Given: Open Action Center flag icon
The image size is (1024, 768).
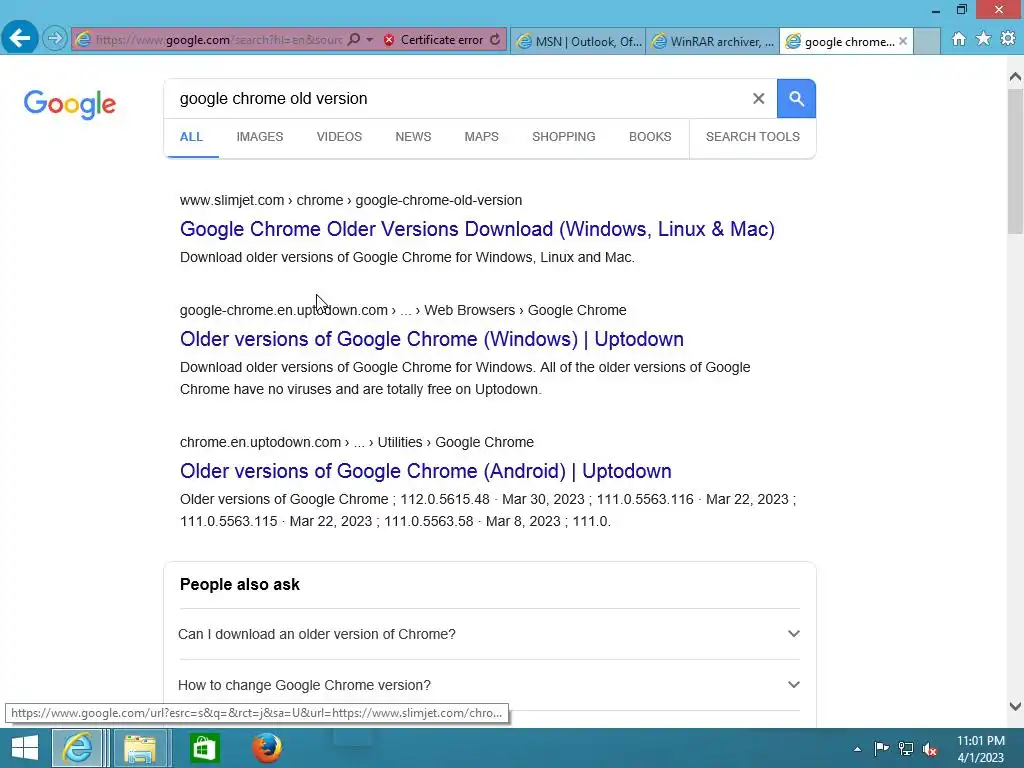Looking at the screenshot, I should pos(881,748).
